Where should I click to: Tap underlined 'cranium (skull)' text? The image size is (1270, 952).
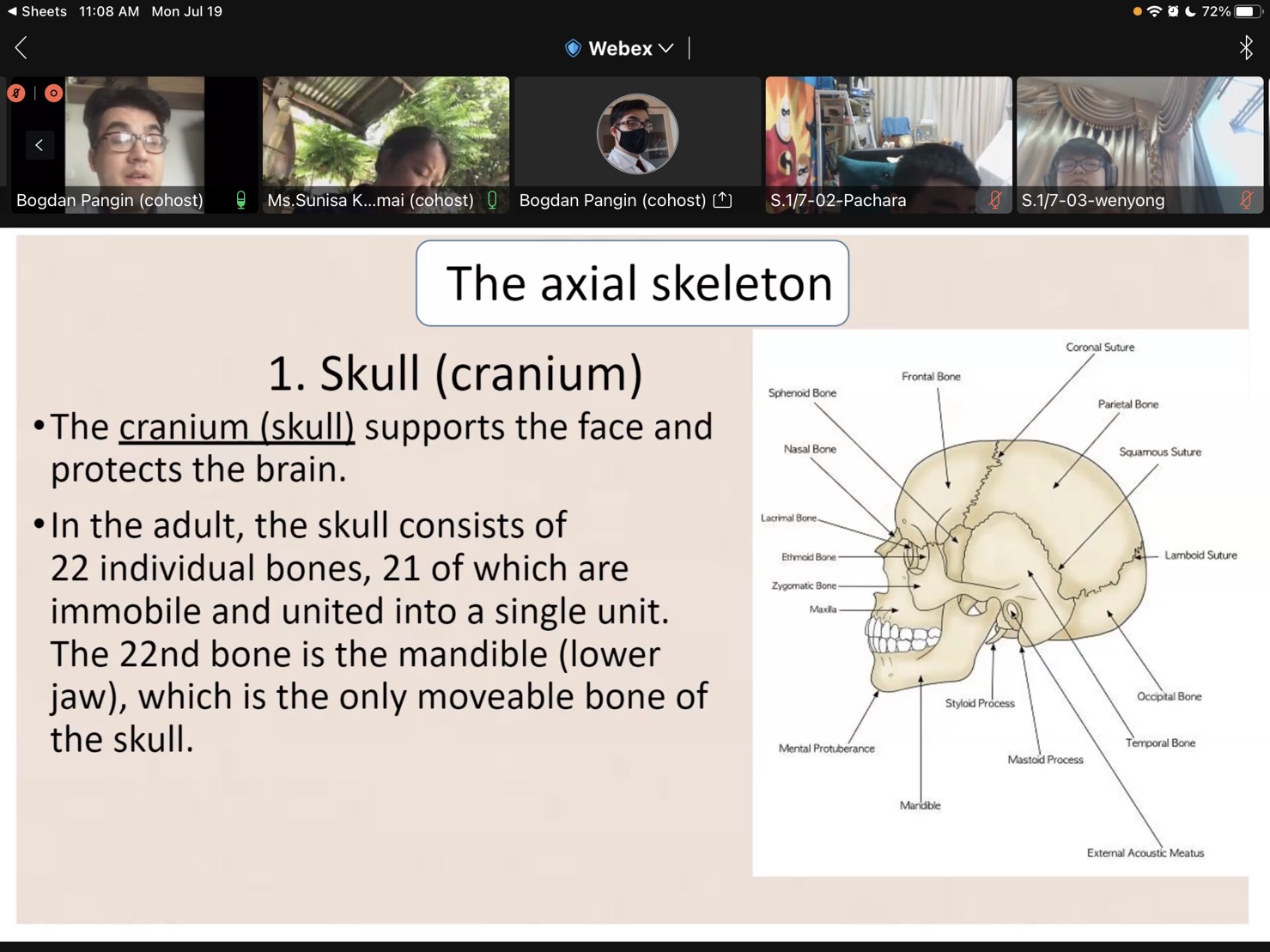[236, 427]
